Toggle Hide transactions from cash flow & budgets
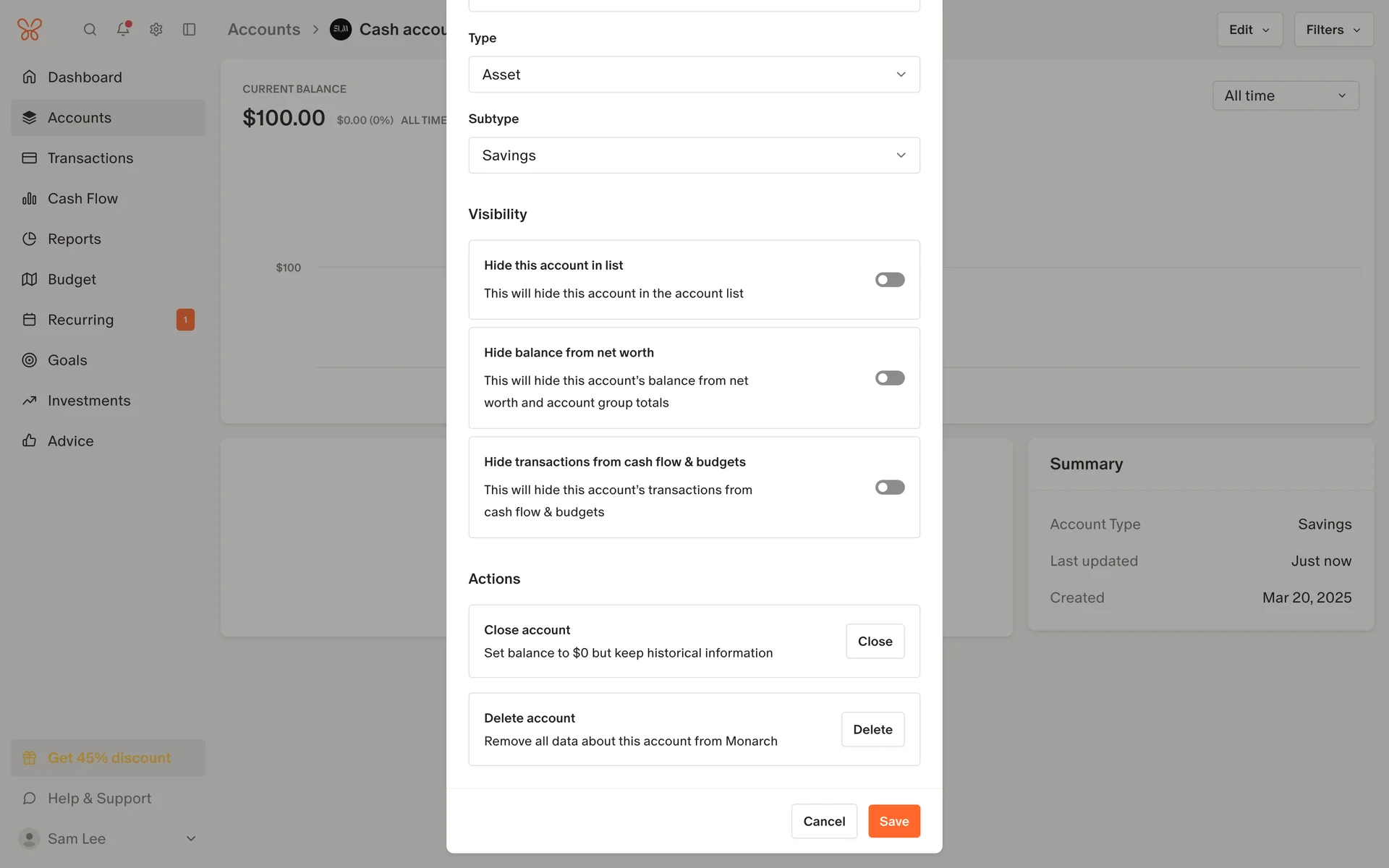Image resolution: width=1389 pixels, height=868 pixels. pyautogui.click(x=890, y=488)
